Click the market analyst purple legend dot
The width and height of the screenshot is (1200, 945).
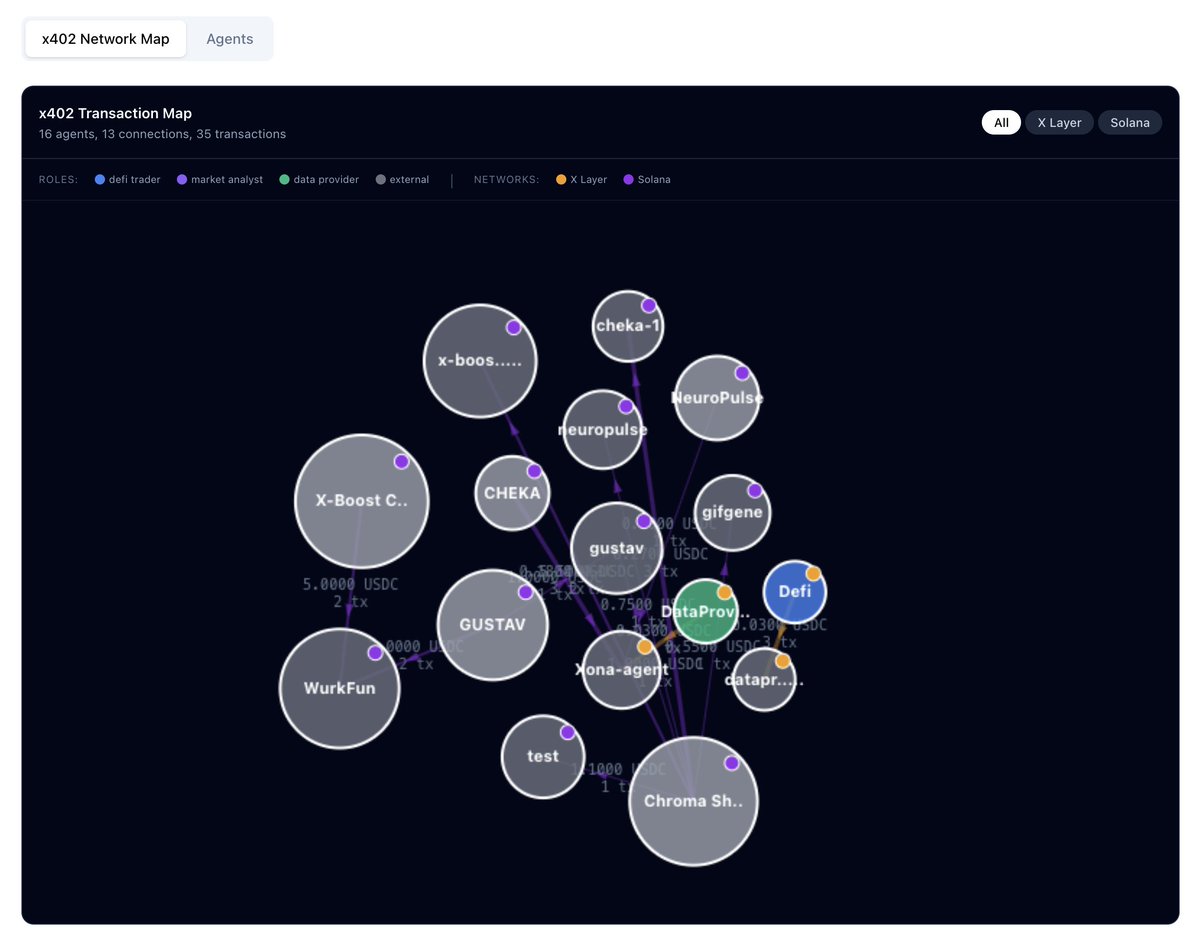(x=182, y=180)
